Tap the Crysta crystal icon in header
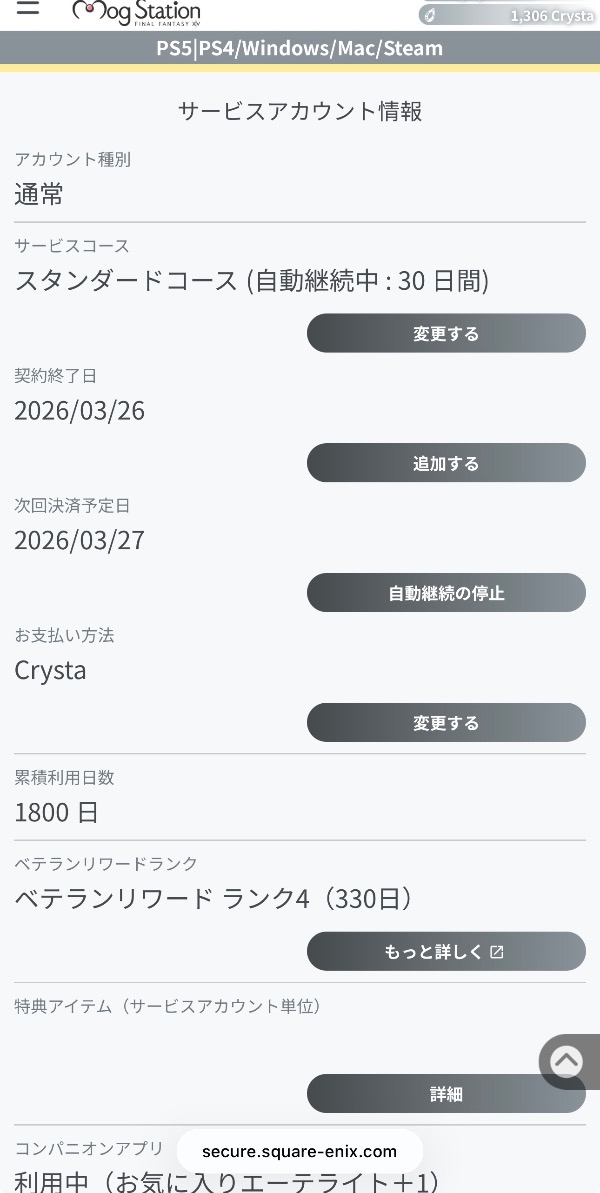This screenshot has height=1193, width=600. [428, 16]
